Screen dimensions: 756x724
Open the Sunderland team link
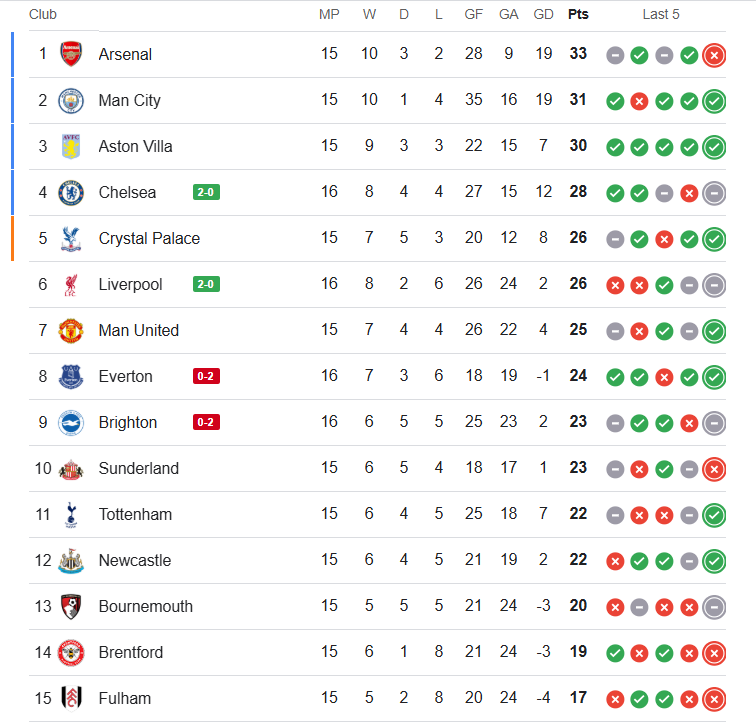138,468
